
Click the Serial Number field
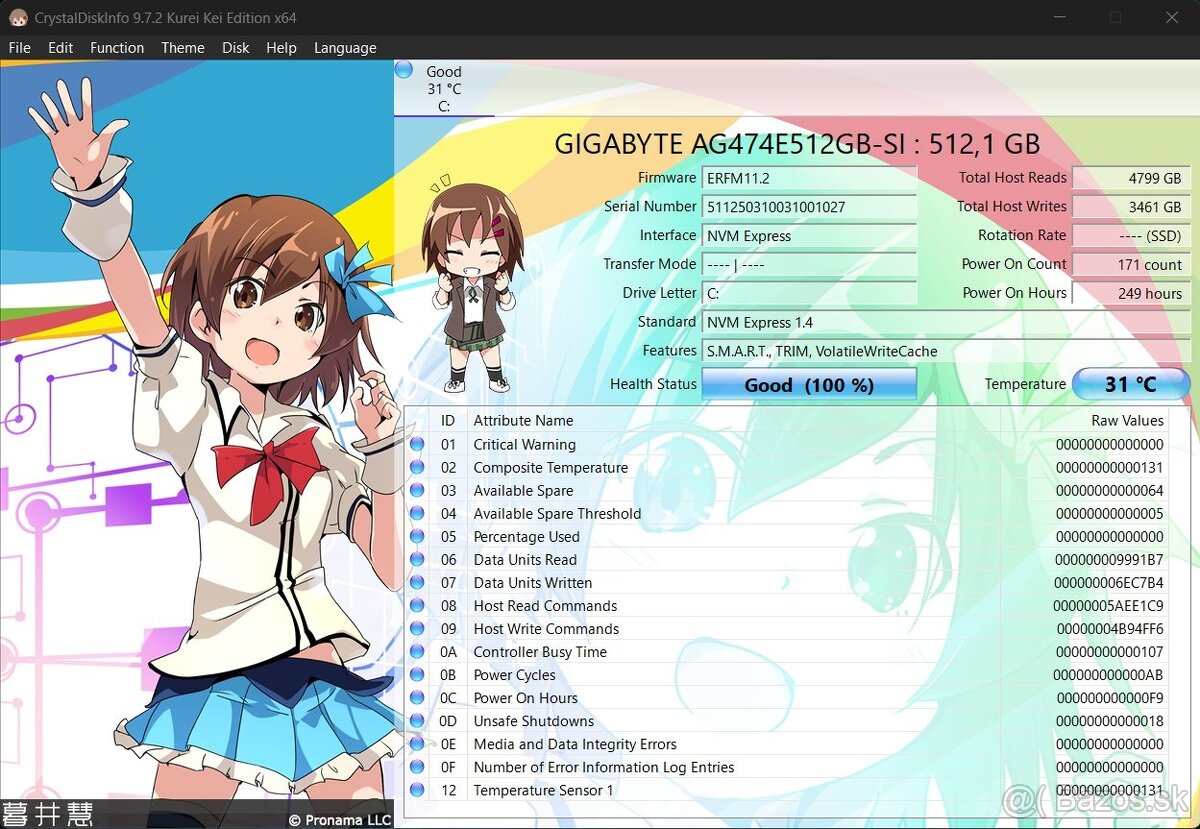coord(810,207)
